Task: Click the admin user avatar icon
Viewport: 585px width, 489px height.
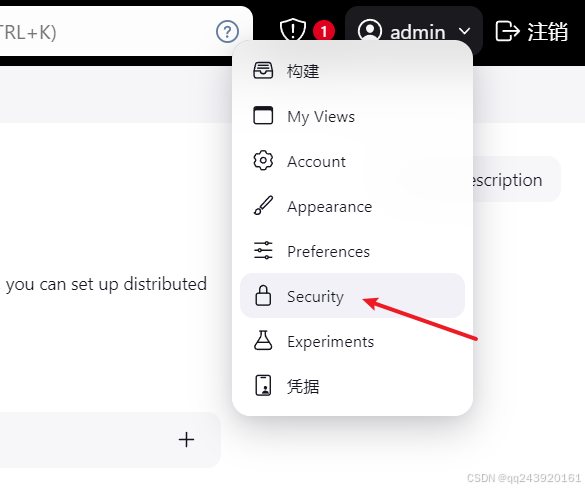Action: click(369, 31)
